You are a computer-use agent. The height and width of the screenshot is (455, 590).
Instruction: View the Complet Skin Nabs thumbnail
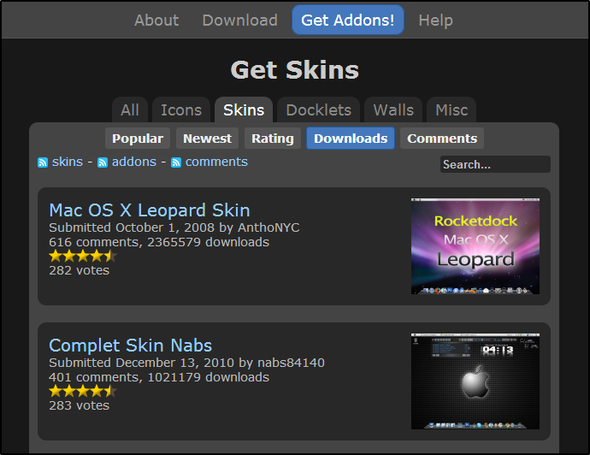tap(475, 381)
